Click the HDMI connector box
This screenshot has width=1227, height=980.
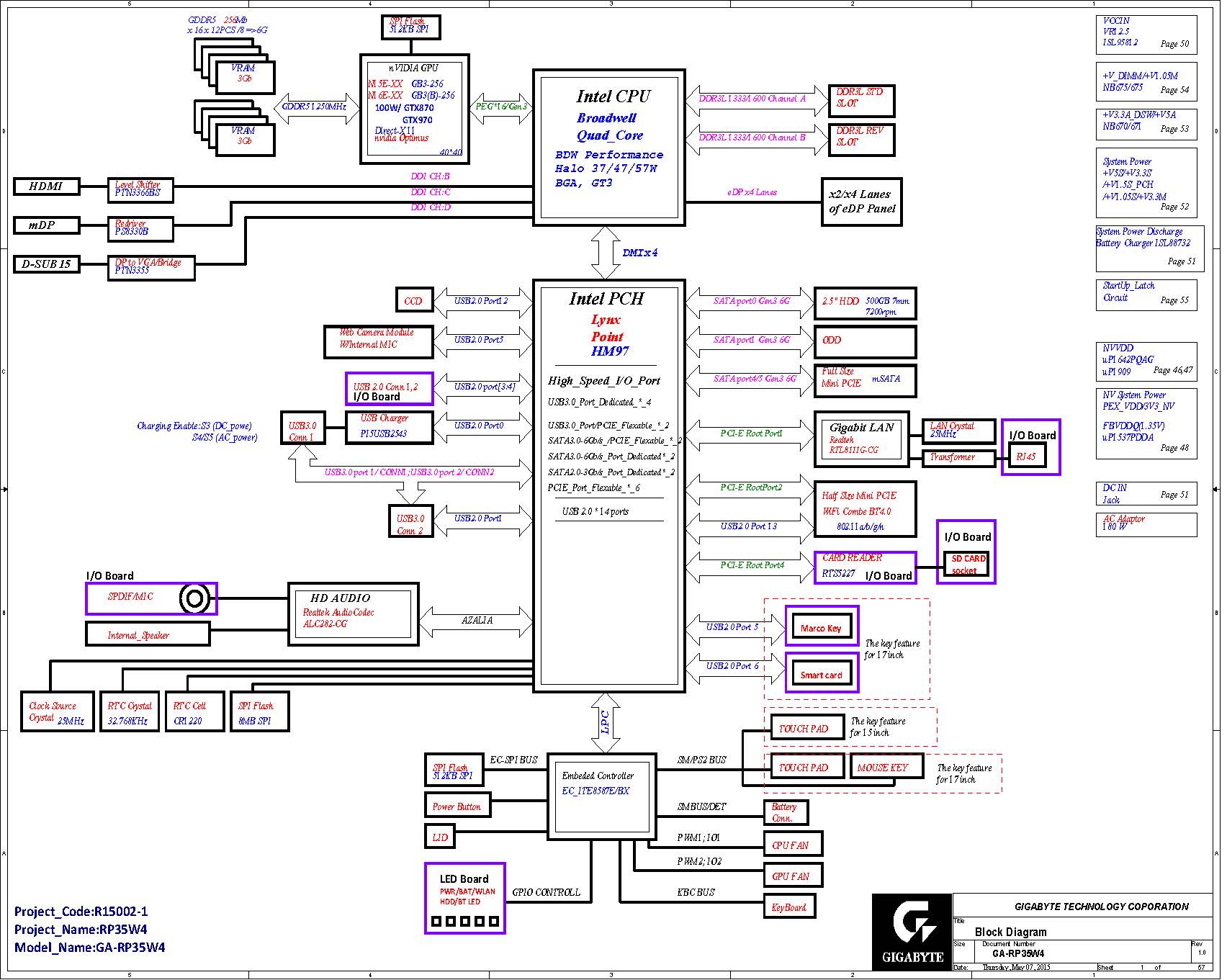click(47, 186)
